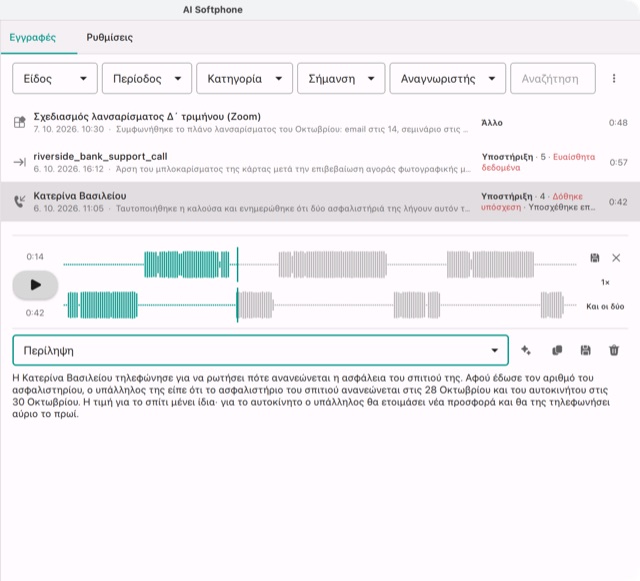
Task: Open the three-dot more options menu
Action: click(614, 78)
